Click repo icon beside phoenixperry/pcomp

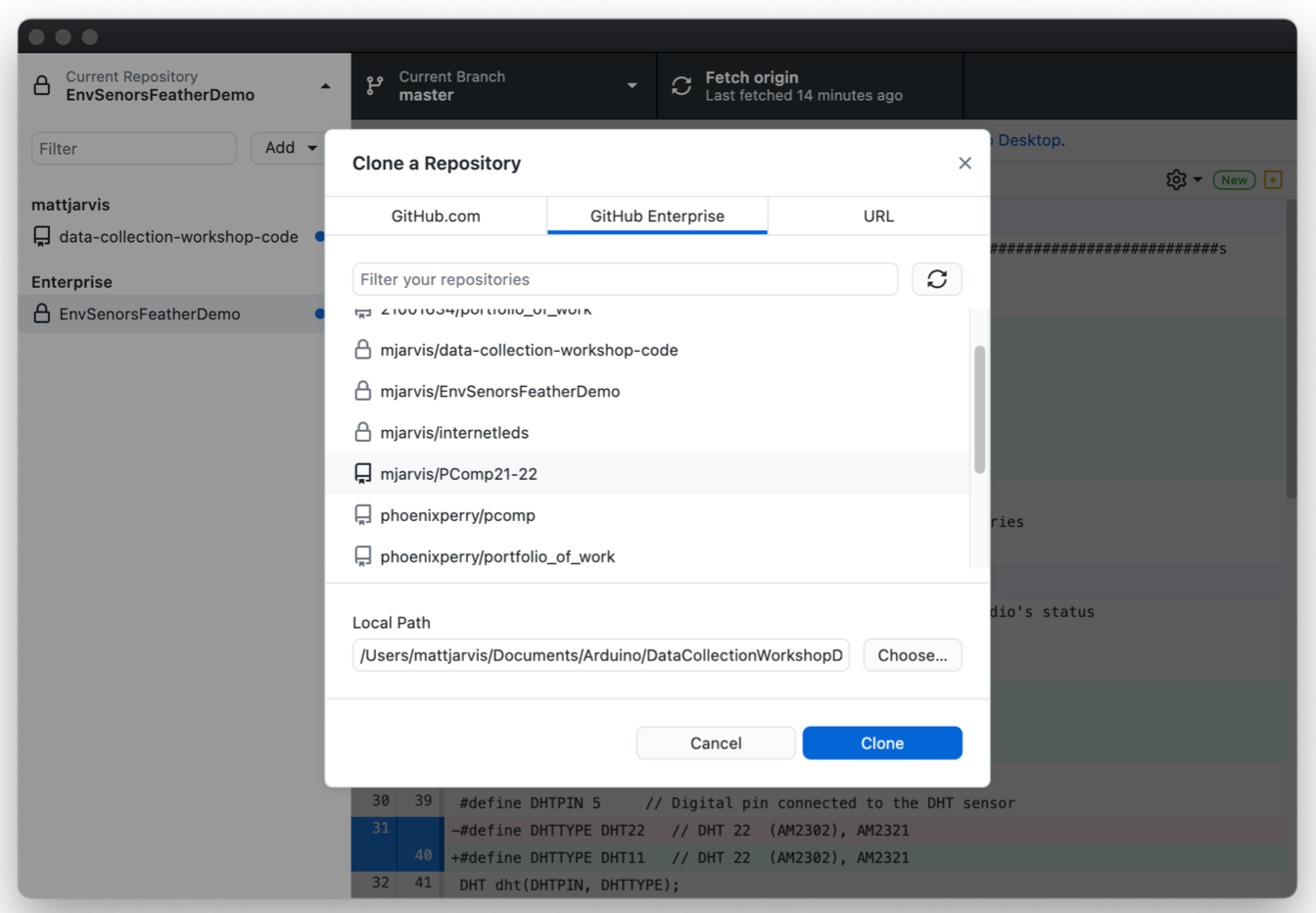(x=362, y=515)
